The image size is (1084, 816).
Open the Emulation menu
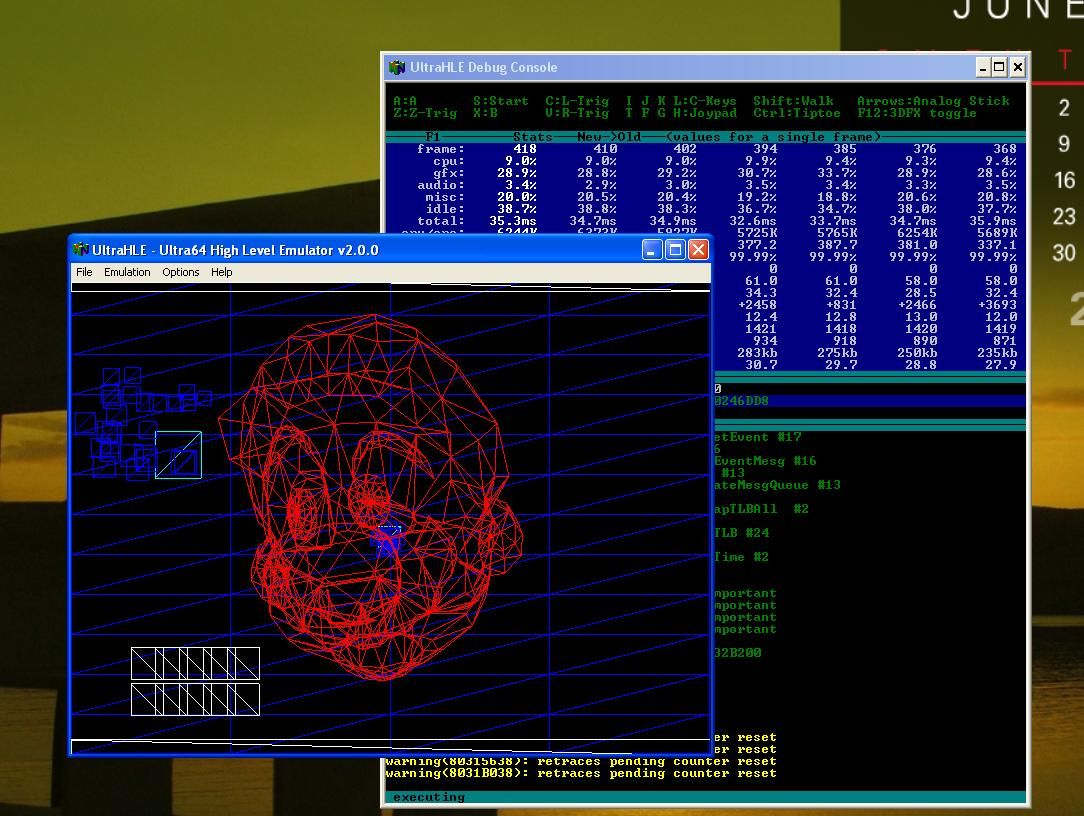point(127,272)
